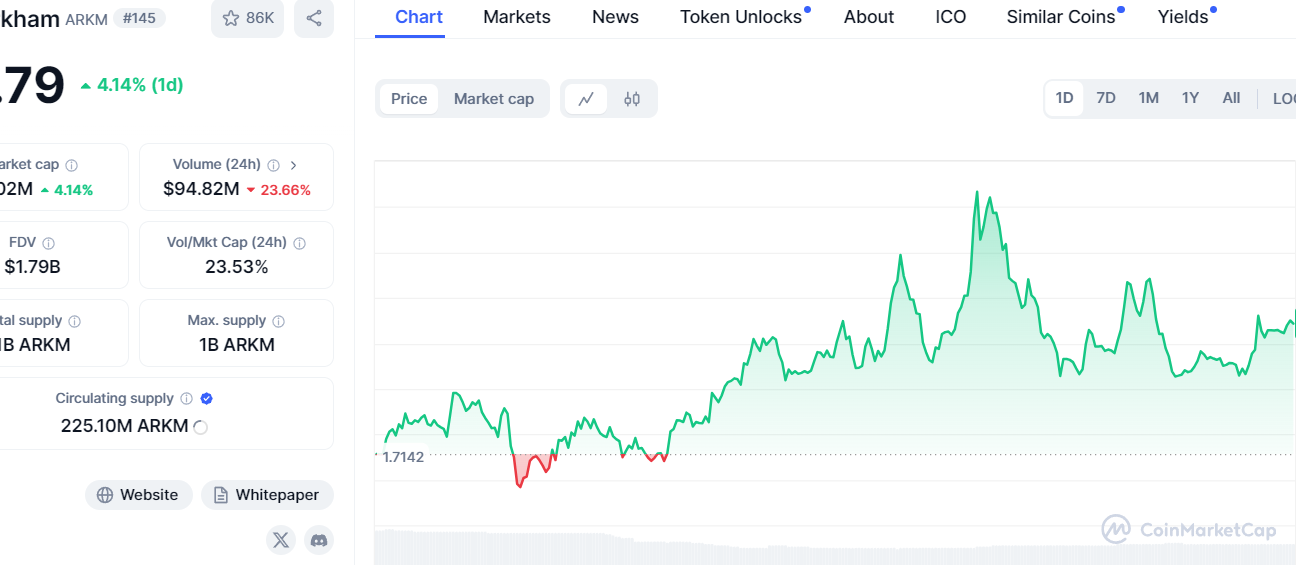Open the Discord social icon
Image resolution: width=1296 pixels, height=565 pixels.
tap(319, 540)
